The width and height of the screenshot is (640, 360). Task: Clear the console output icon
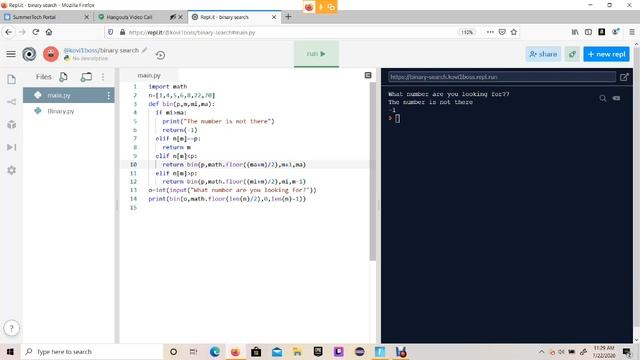click(x=616, y=98)
